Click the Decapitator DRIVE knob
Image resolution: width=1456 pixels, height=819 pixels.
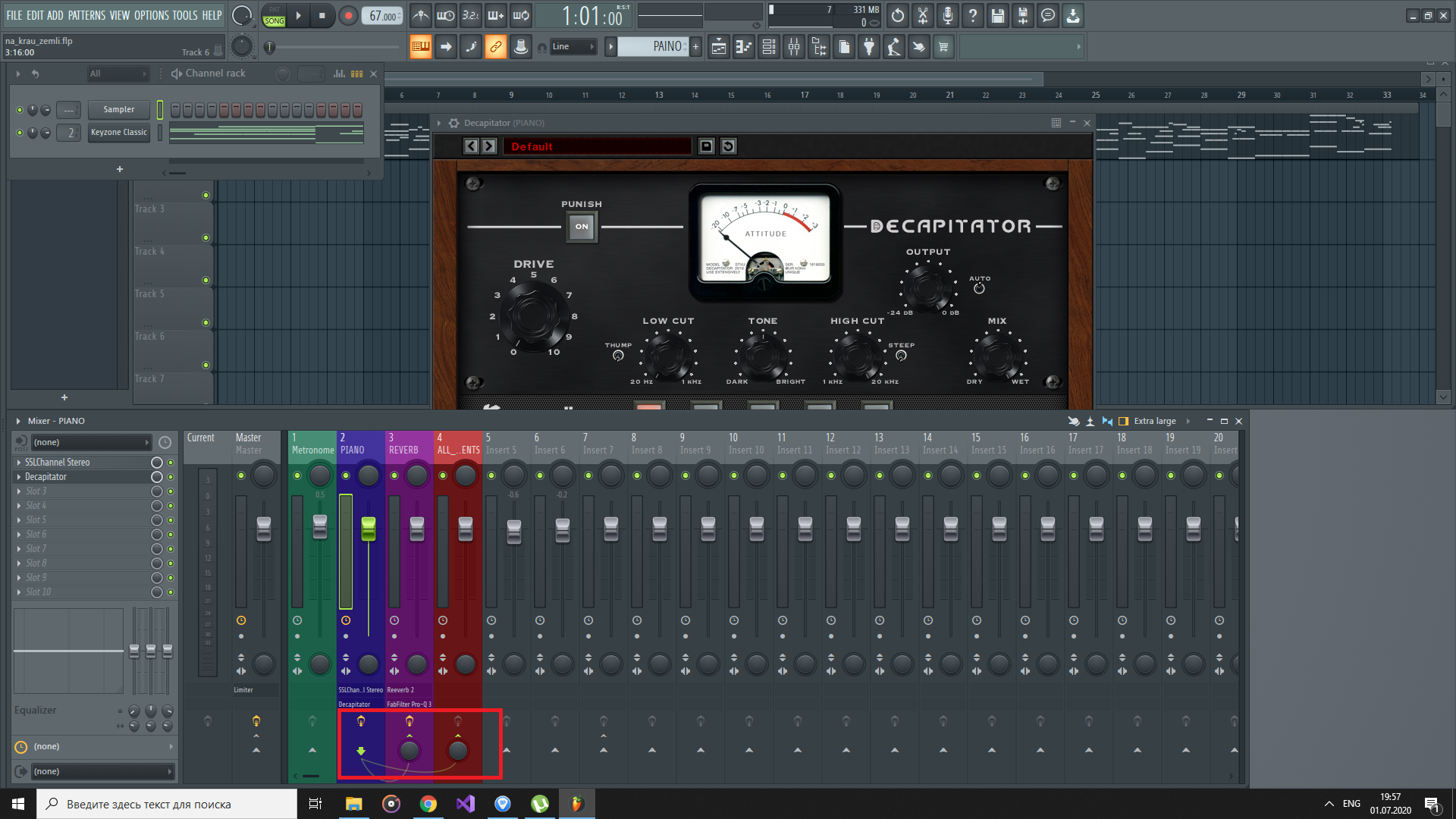pos(534,315)
